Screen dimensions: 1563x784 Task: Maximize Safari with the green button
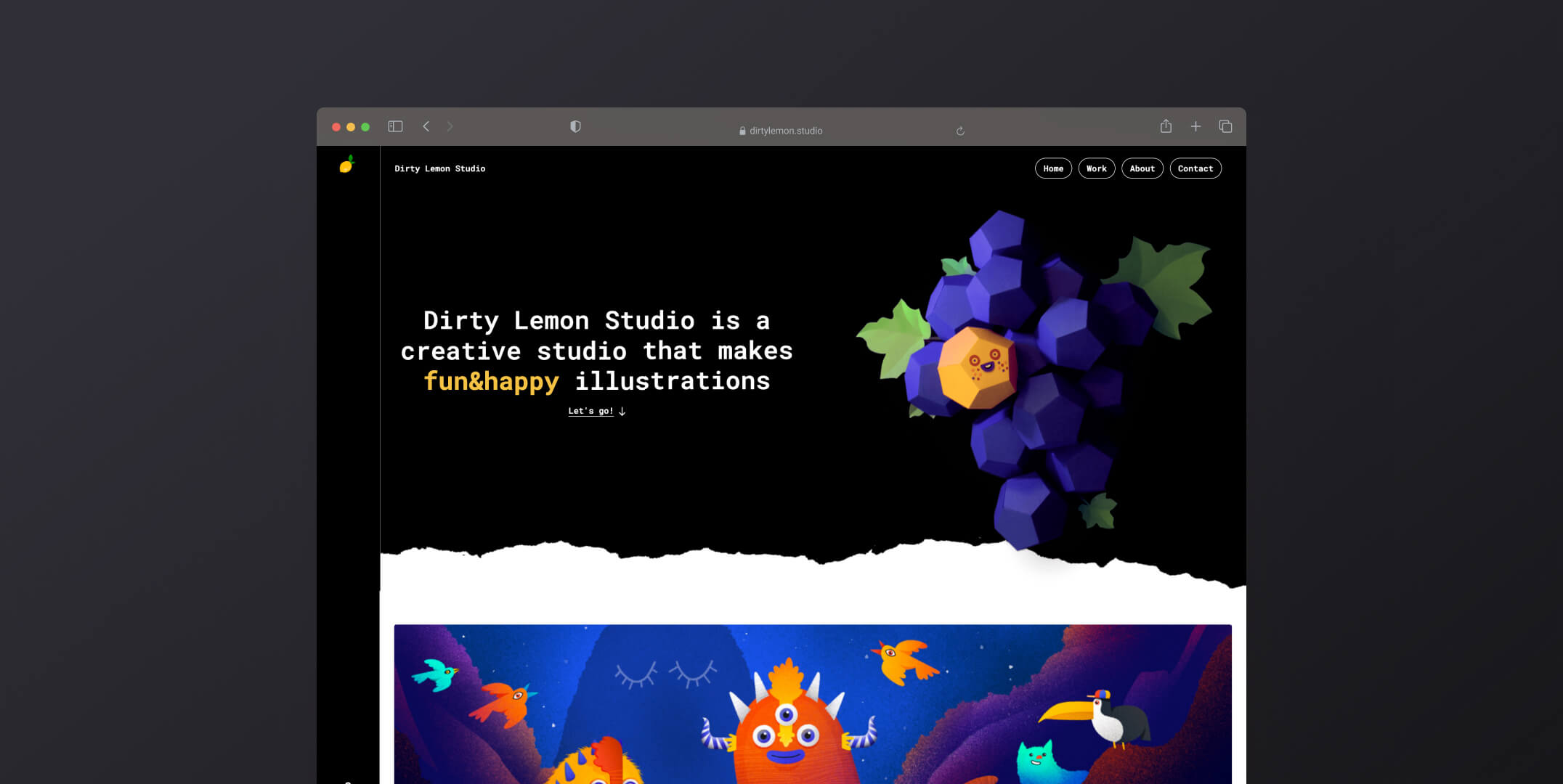click(365, 127)
